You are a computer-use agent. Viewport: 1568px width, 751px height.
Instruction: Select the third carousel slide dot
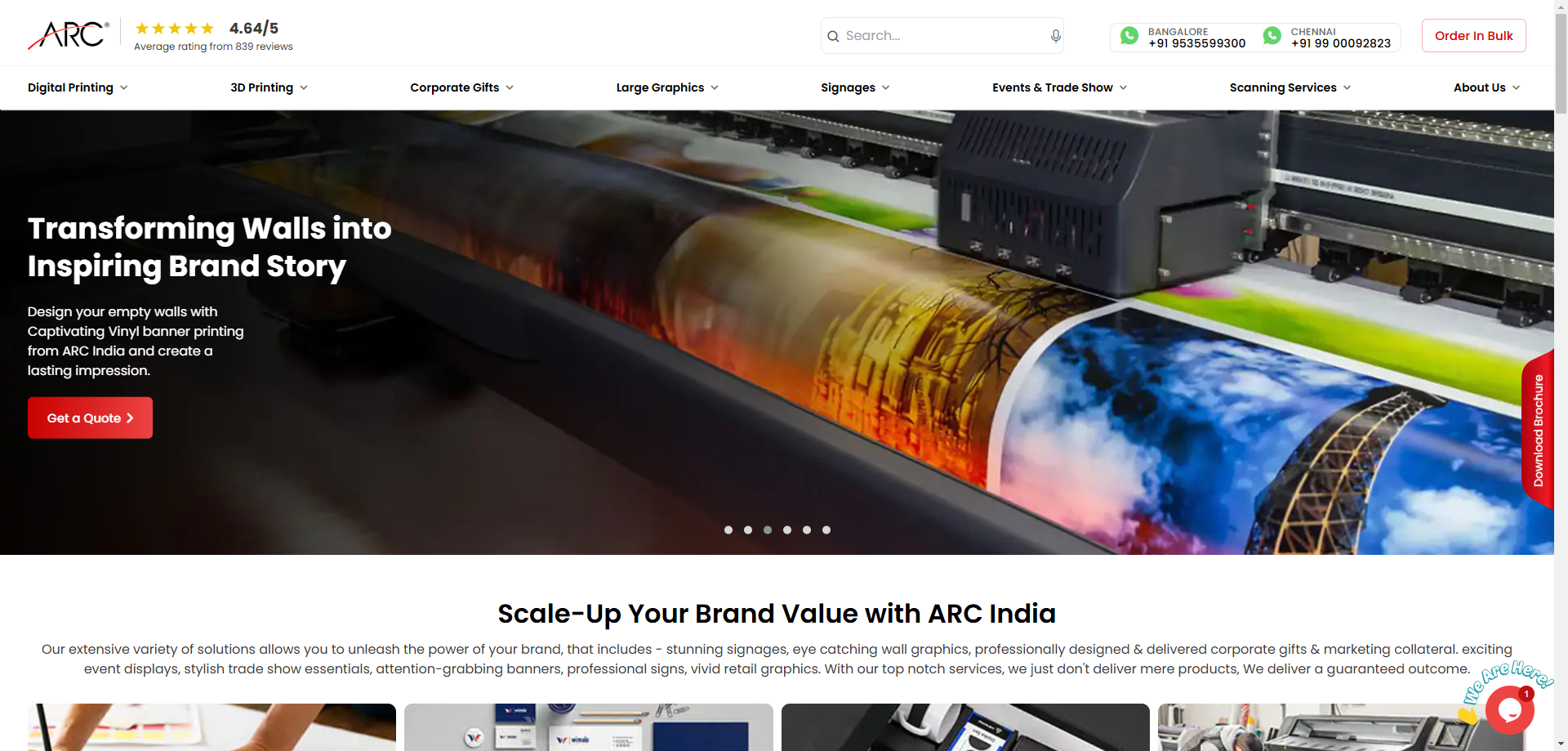click(x=768, y=530)
